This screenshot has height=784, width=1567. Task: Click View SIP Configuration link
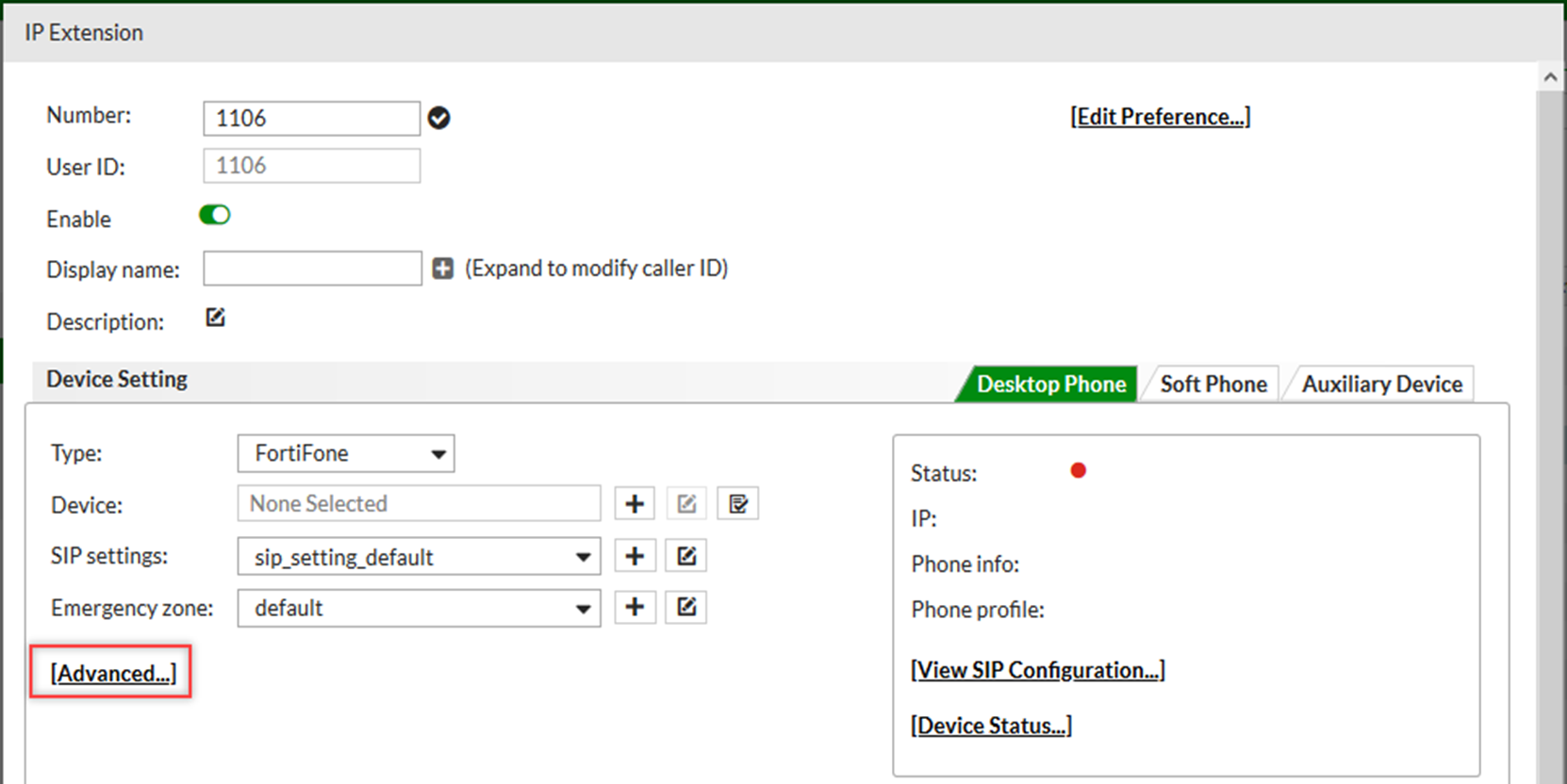pyautogui.click(x=1037, y=670)
